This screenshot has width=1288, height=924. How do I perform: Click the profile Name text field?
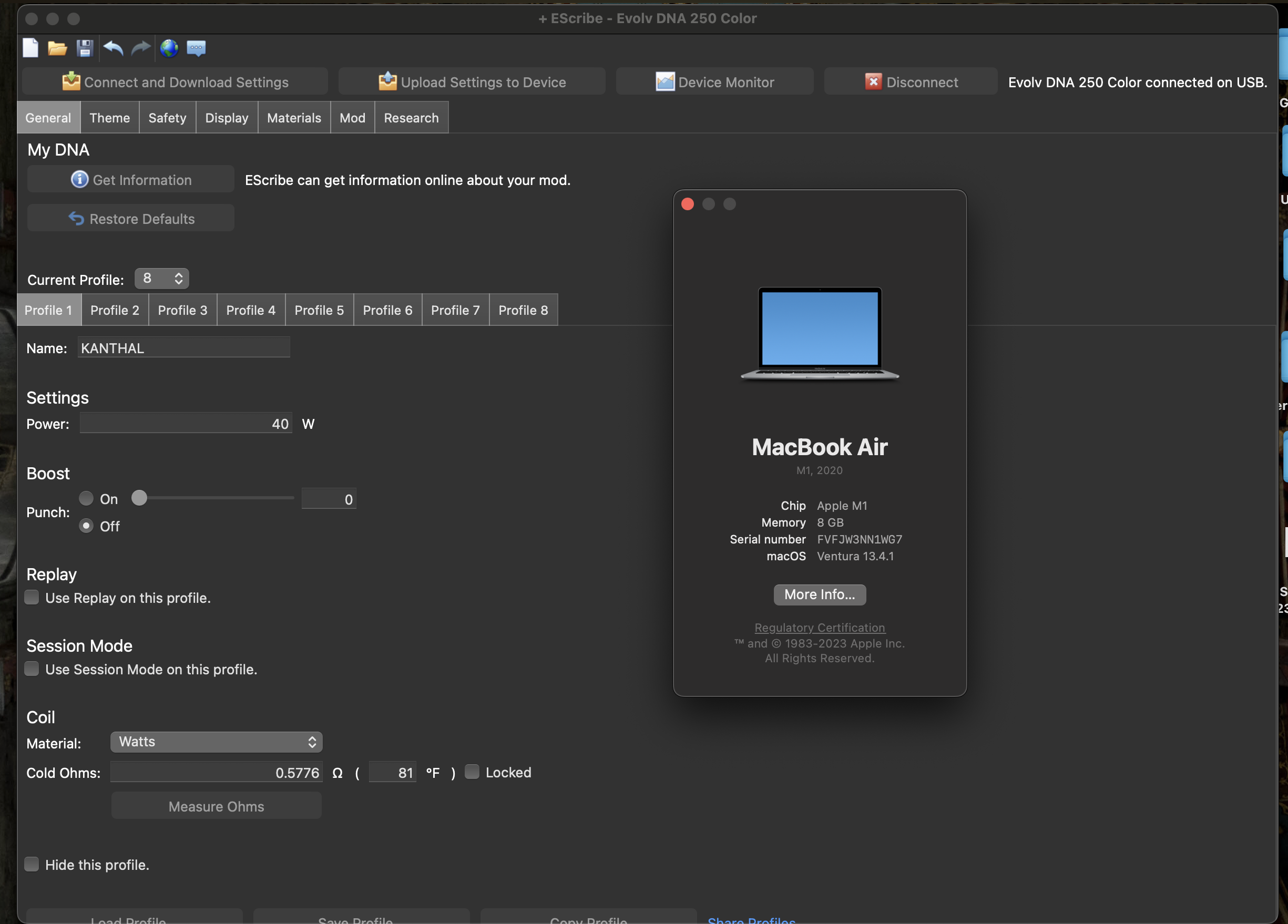click(x=183, y=347)
